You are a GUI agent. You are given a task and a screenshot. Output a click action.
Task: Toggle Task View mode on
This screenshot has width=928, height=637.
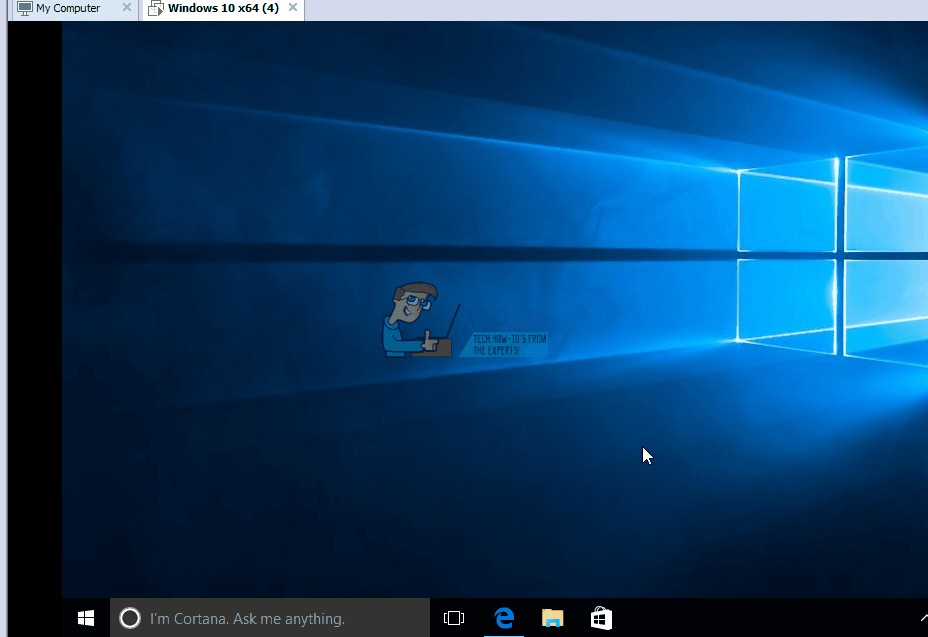[x=454, y=618]
